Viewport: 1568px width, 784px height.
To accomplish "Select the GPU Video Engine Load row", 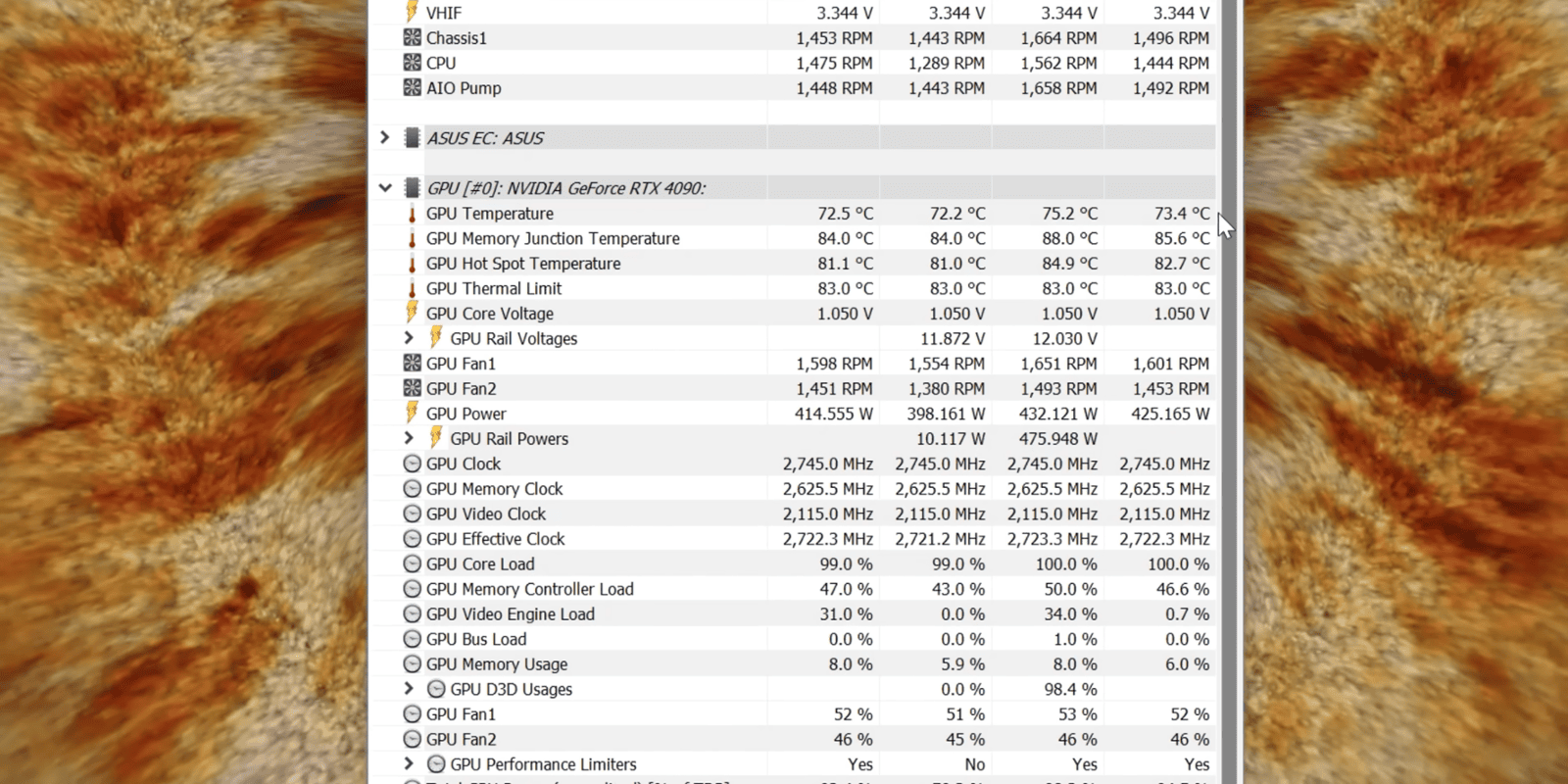I will point(510,614).
